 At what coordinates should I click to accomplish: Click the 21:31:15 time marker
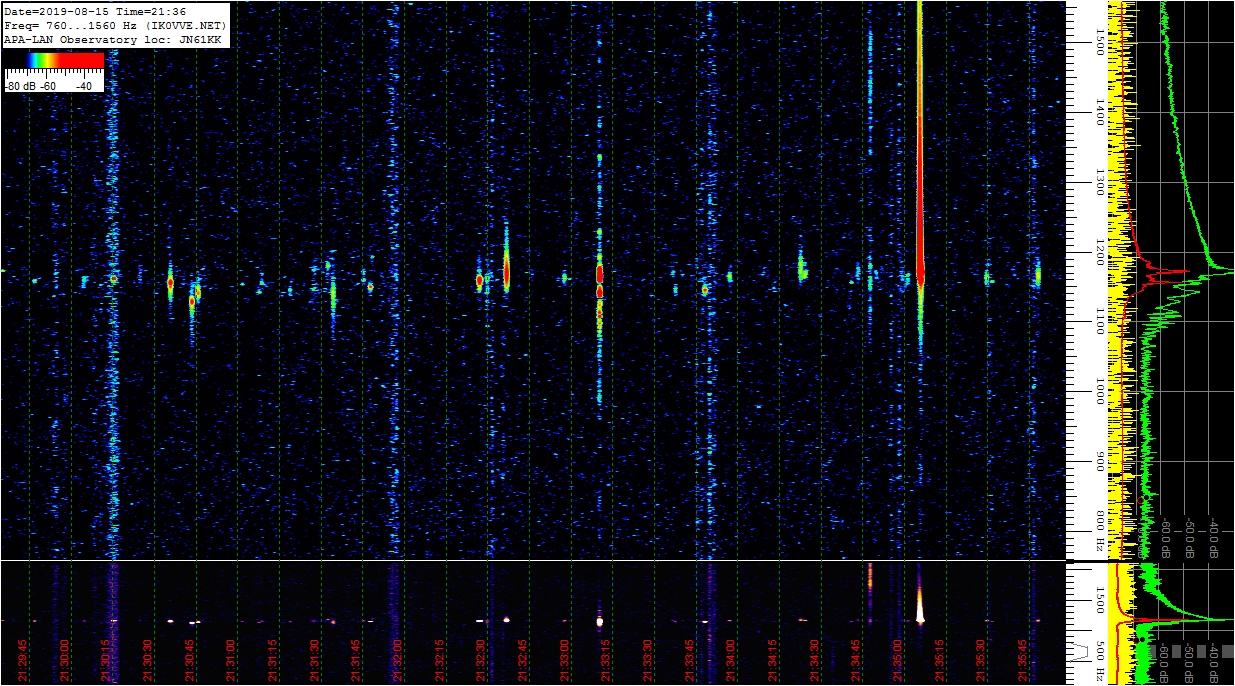(274, 661)
